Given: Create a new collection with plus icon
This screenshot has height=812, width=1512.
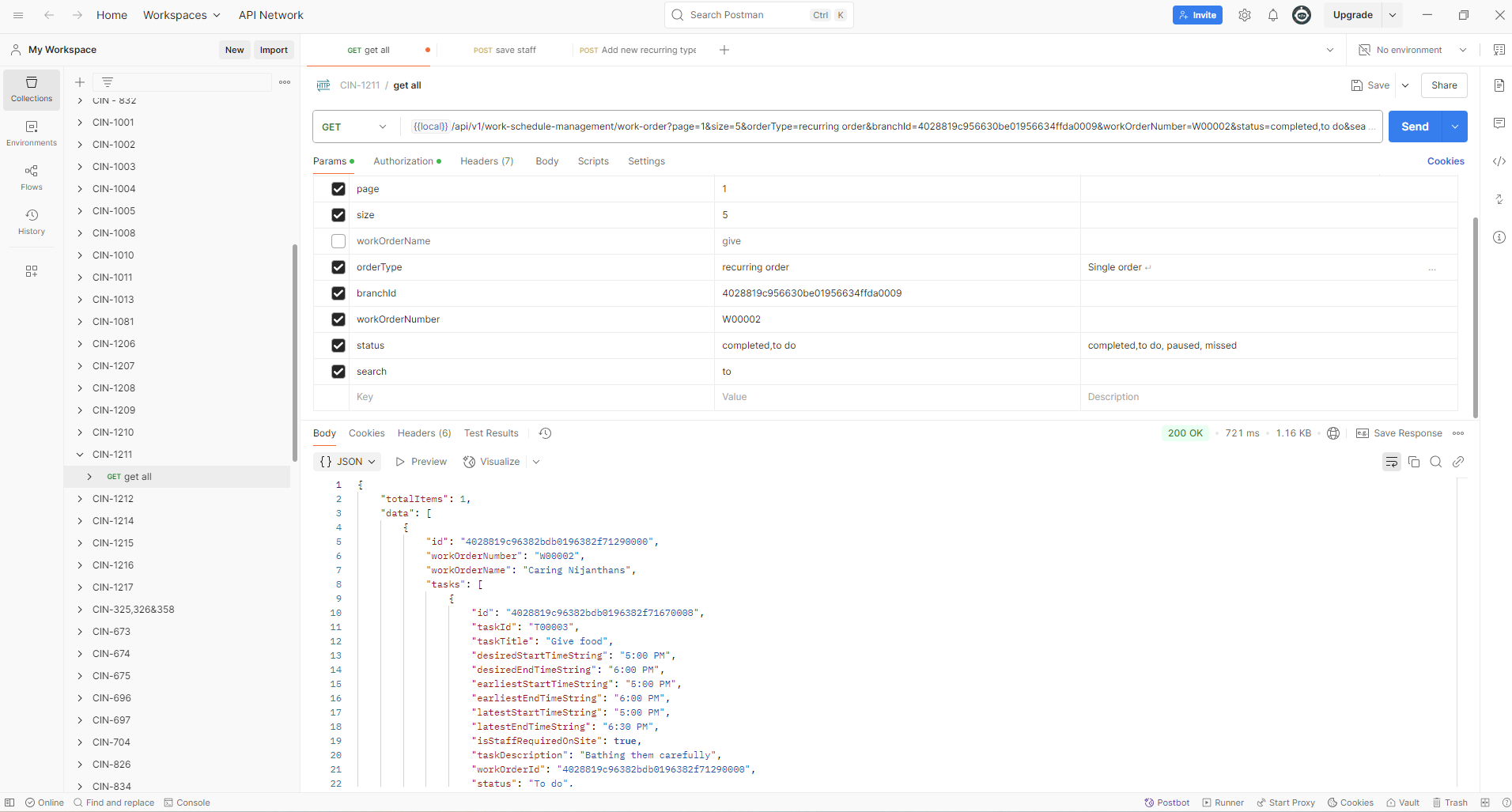Looking at the screenshot, I should pyautogui.click(x=80, y=82).
